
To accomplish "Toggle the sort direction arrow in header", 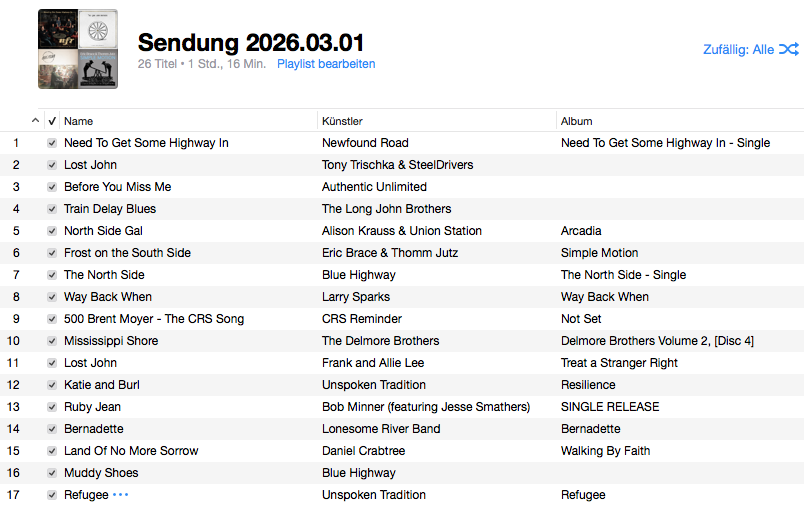I will pos(36,121).
